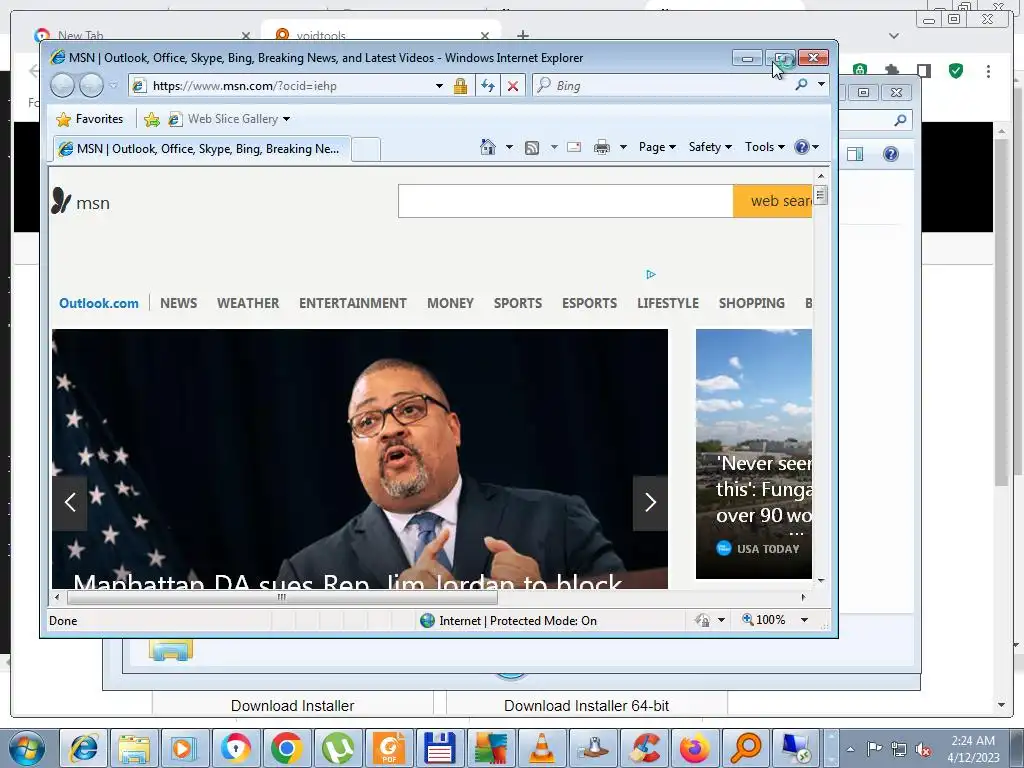Viewport: 1024px width, 768px height.
Task: Expand the address bar URL dropdown
Action: tap(439, 86)
